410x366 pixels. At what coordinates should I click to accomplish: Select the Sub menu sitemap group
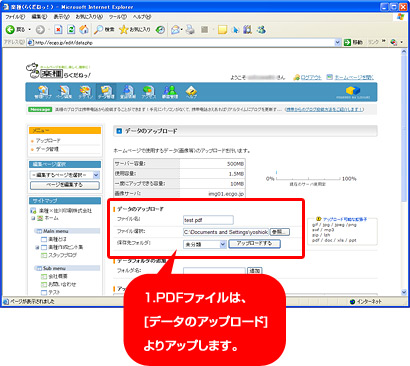(54, 268)
